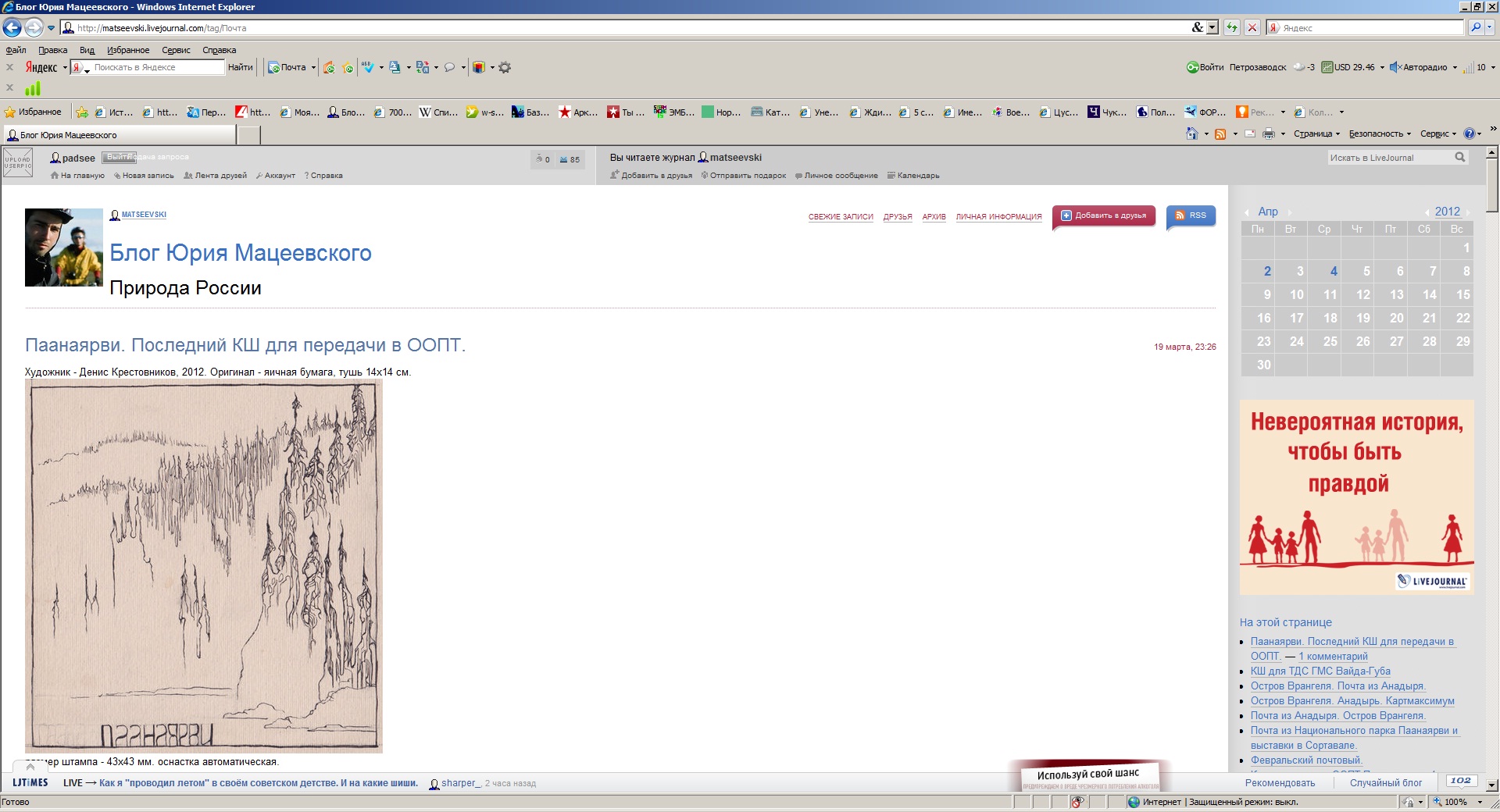The width and height of the screenshot is (1500, 812).
Task: Expand the USD exchange rate dropdown
Action: pos(1382,68)
